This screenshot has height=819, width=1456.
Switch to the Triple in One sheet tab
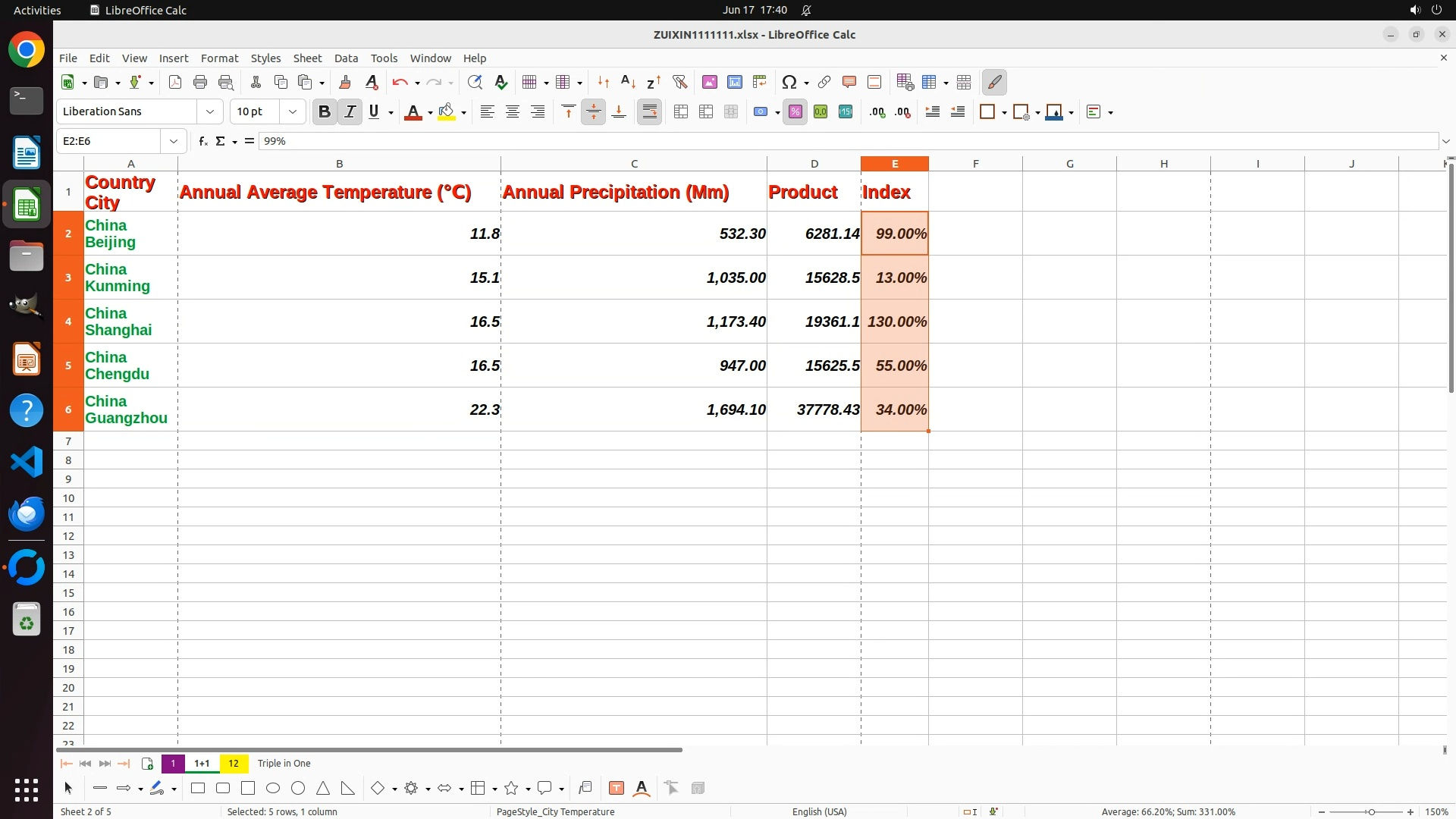pyautogui.click(x=284, y=764)
